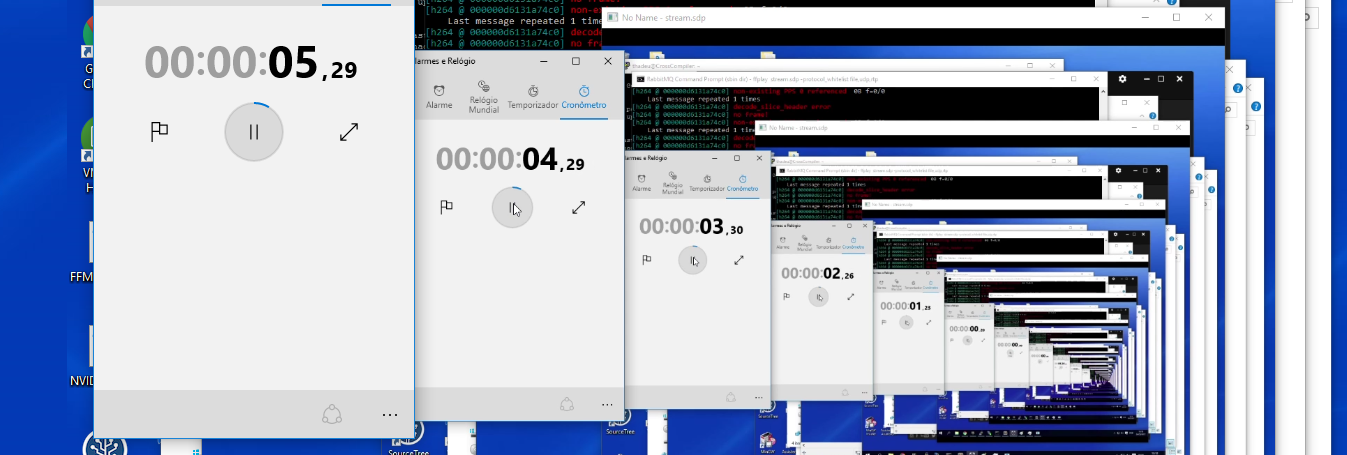
Task: Open the ellipsis menu below the 03,30 stopwatch
Action: tap(758, 398)
